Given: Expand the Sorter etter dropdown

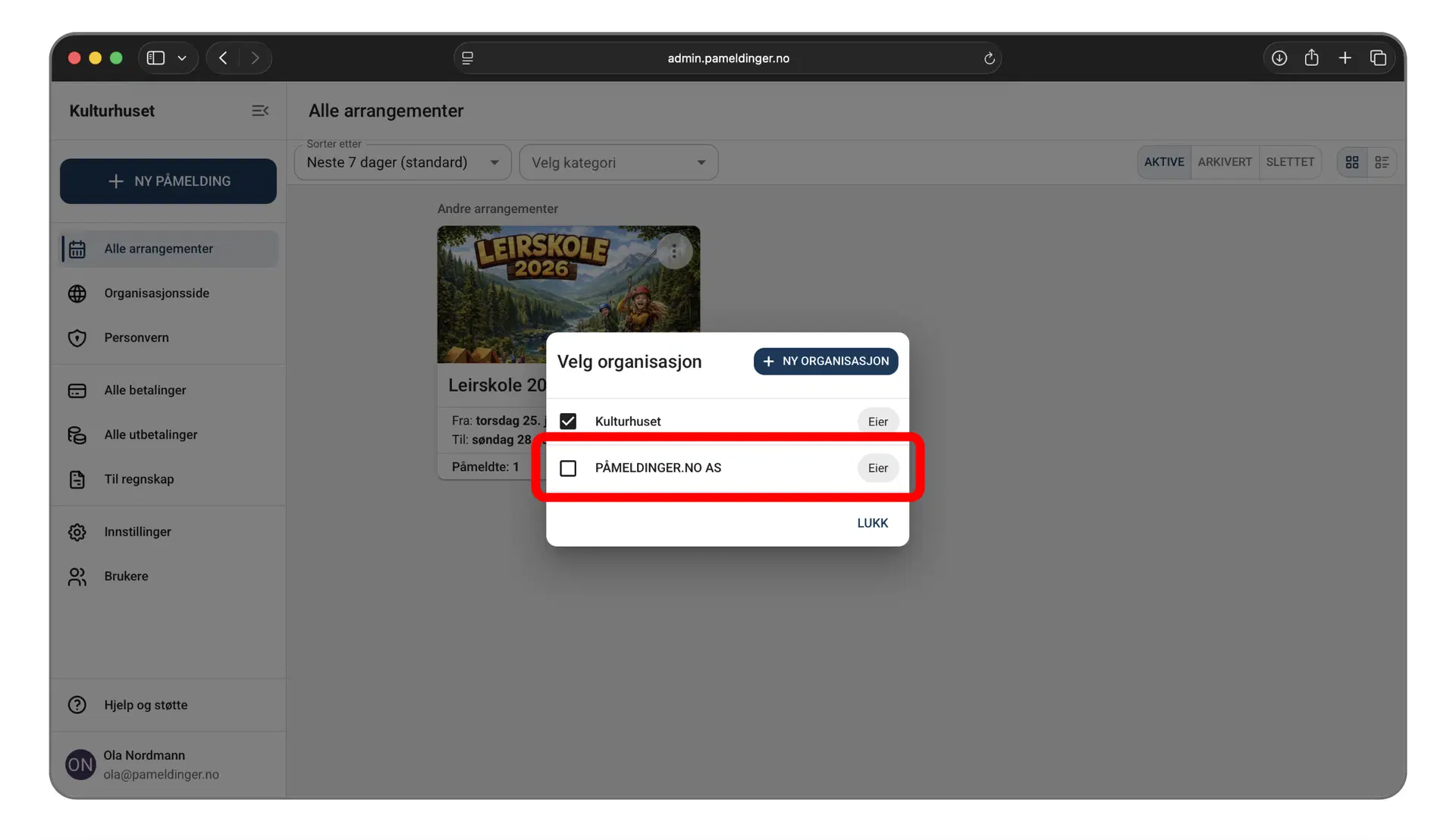Looking at the screenshot, I should (x=403, y=162).
